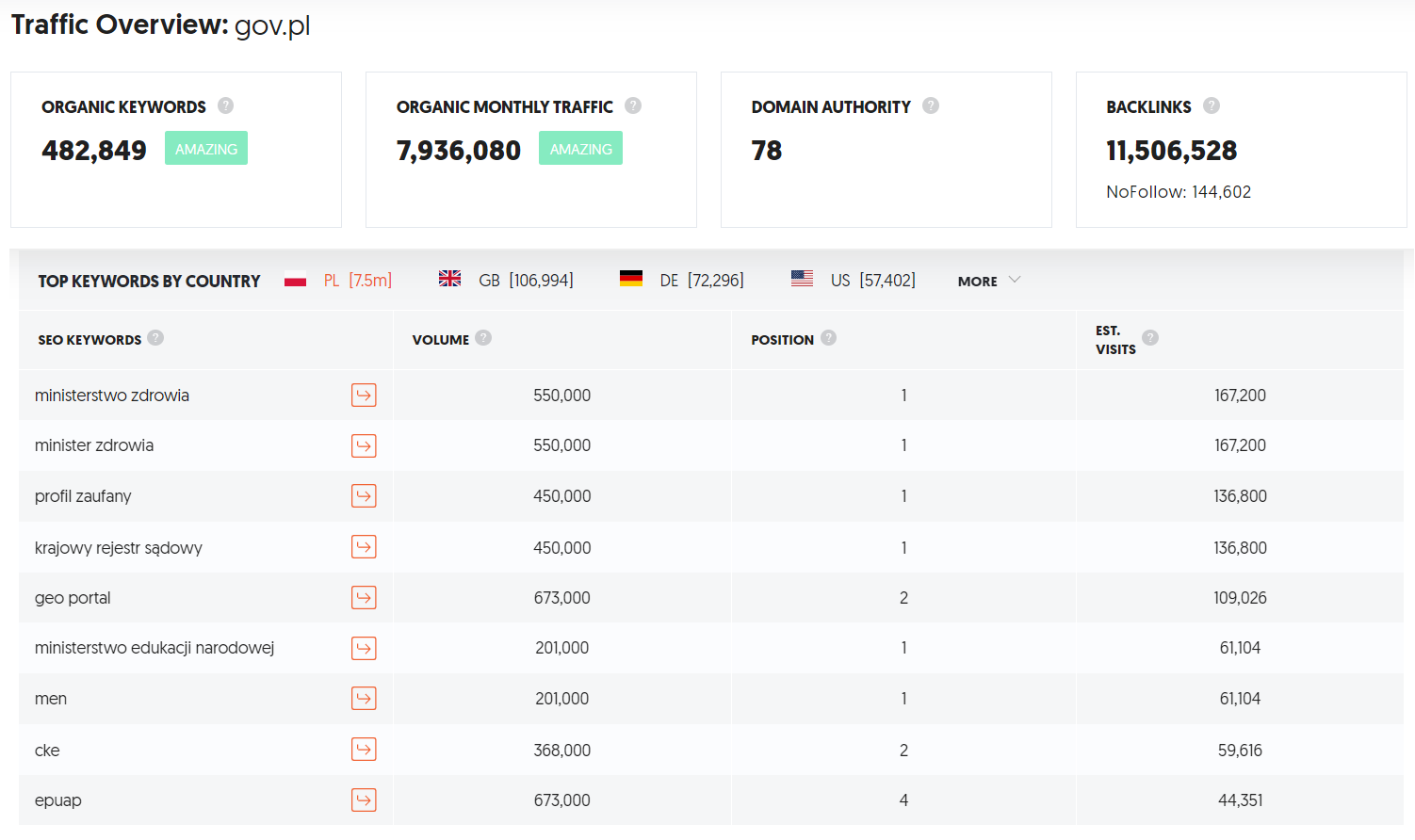Open keyword link icon for cke
1415x840 pixels.
point(364,750)
